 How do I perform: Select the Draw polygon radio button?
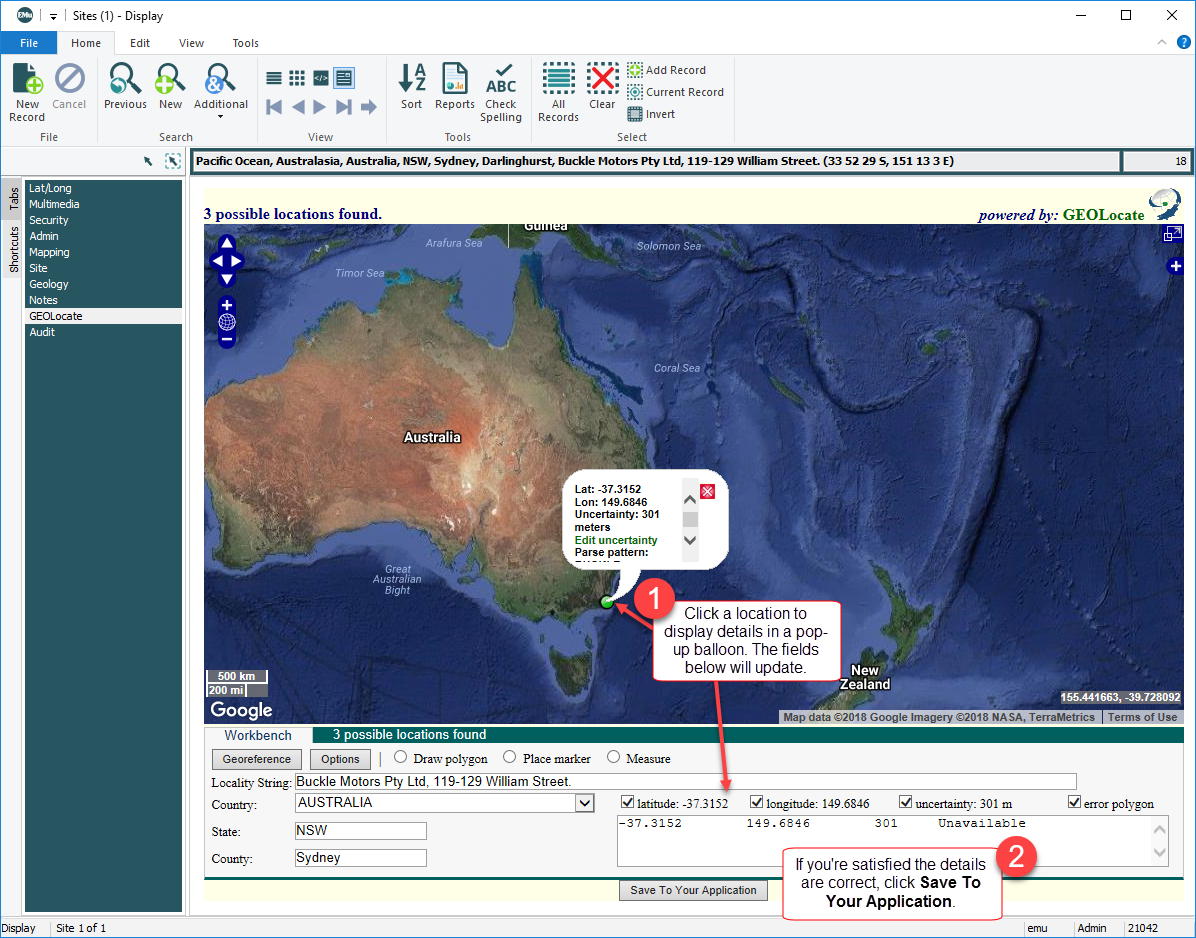point(401,758)
